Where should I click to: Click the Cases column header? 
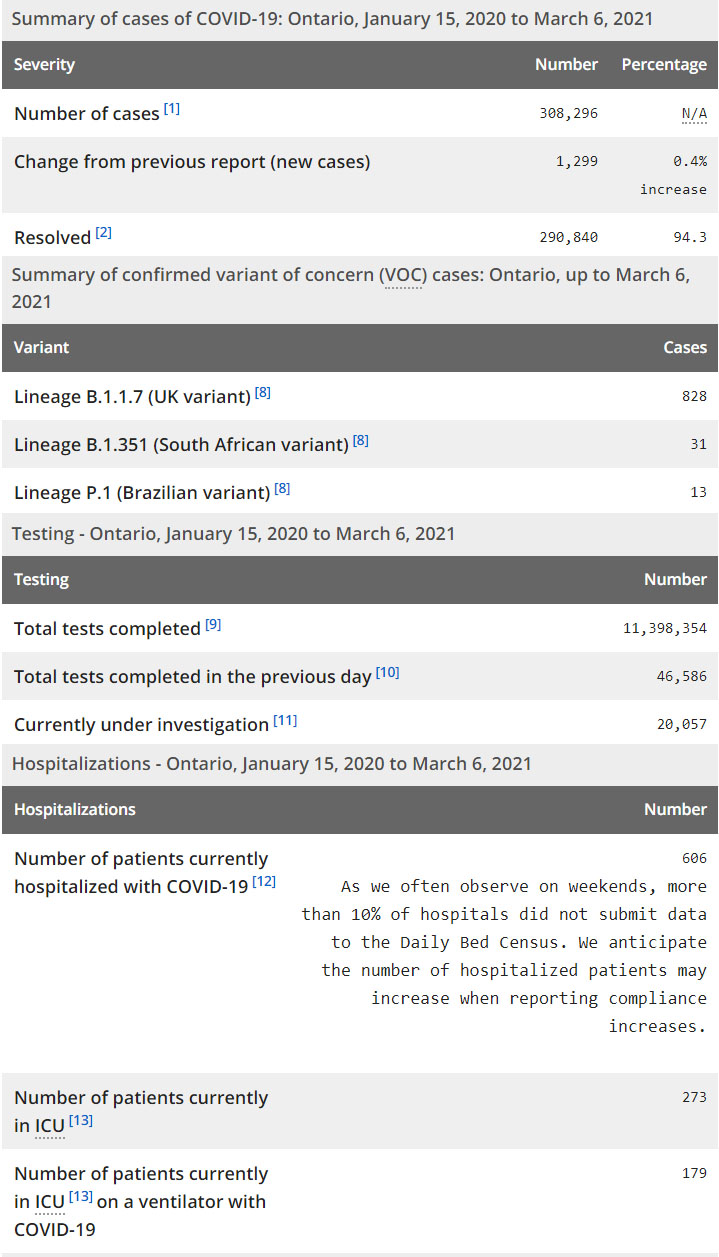tap(685, 348)
